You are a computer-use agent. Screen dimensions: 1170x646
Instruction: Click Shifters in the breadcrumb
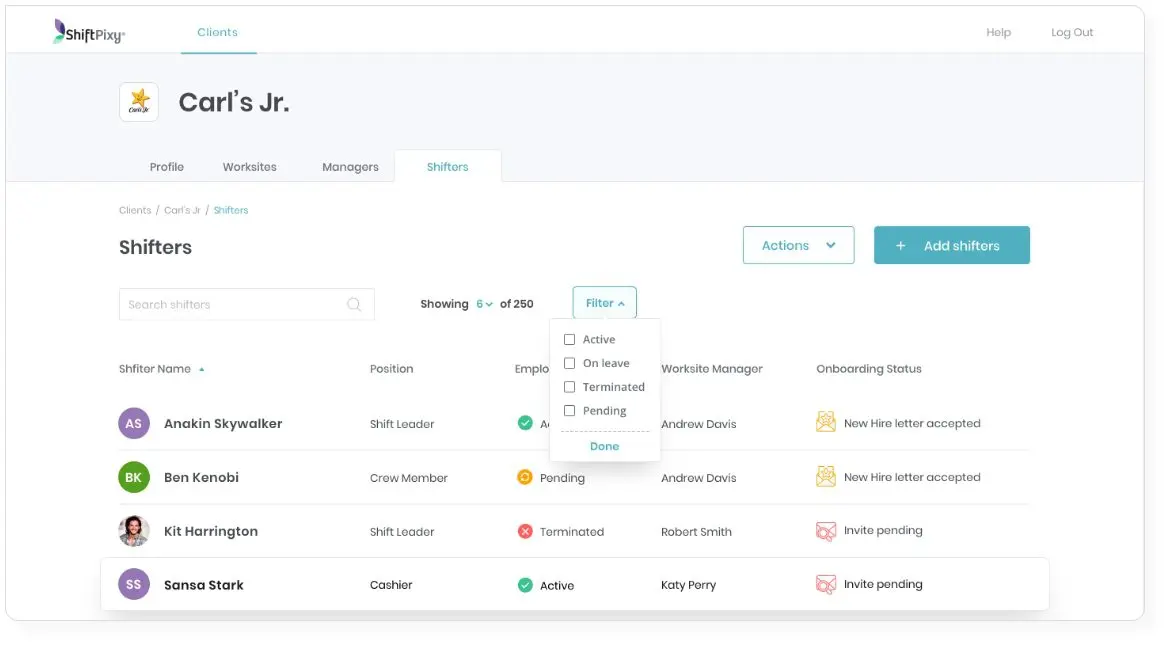pos(231,210)
